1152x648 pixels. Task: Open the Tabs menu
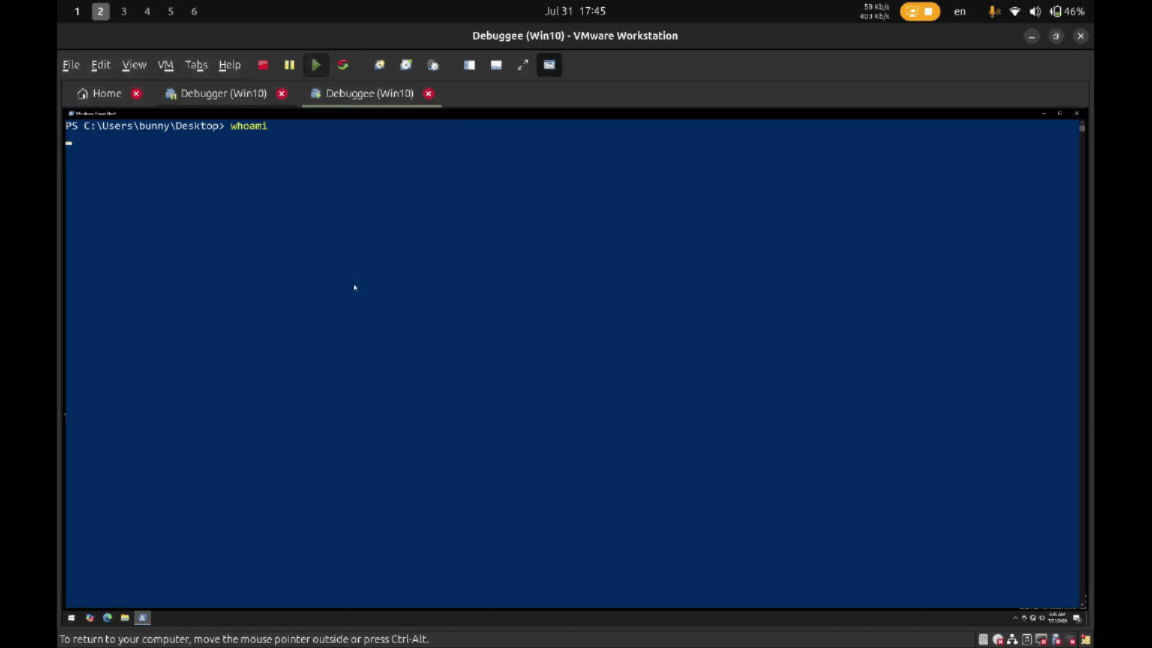(196, 65)
